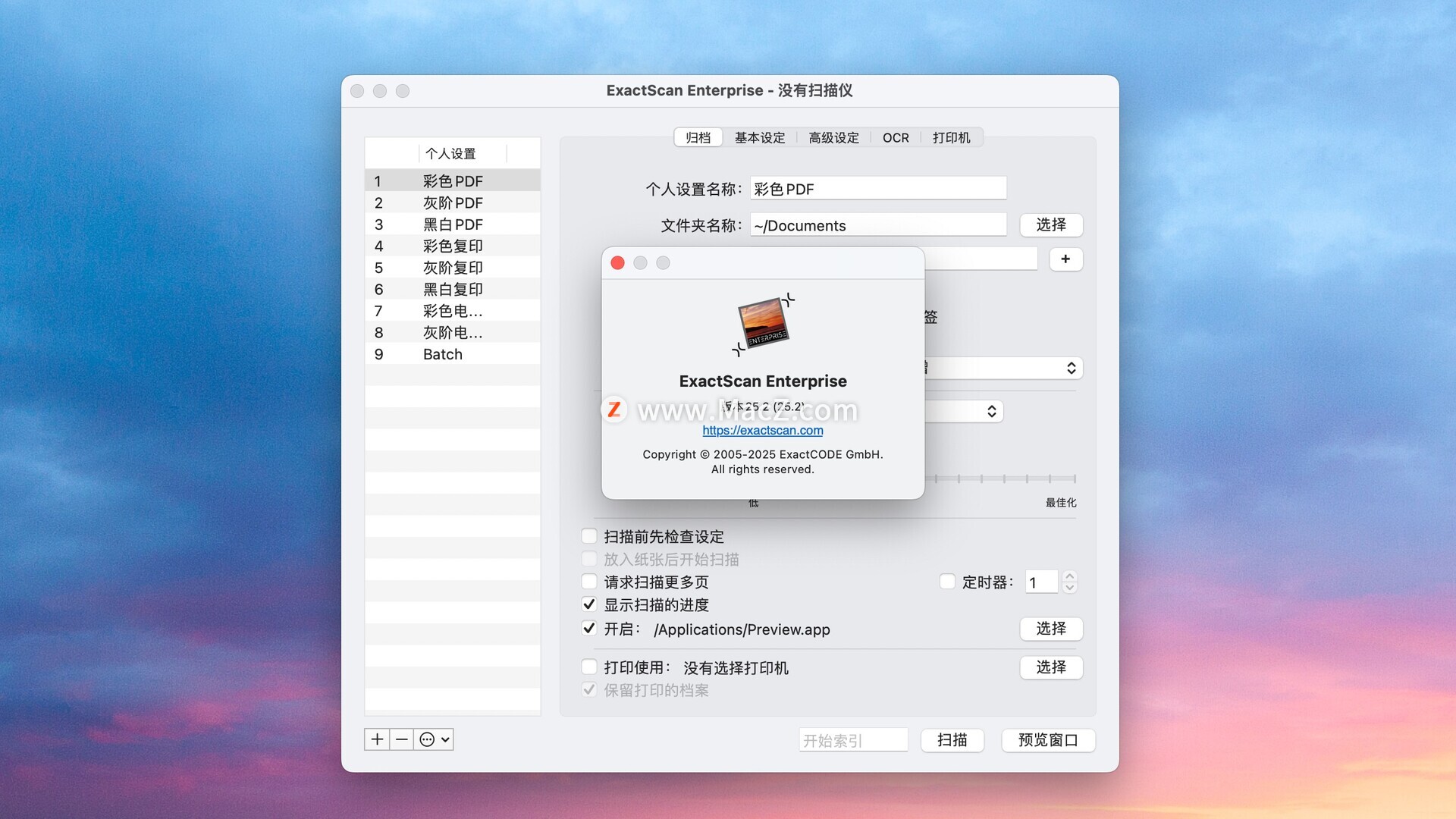The width and height of the screenshot is (1456, 819).
Task: Switch to the 基本设定 tab
Action: pyautogui.click(x=760, y=137)
